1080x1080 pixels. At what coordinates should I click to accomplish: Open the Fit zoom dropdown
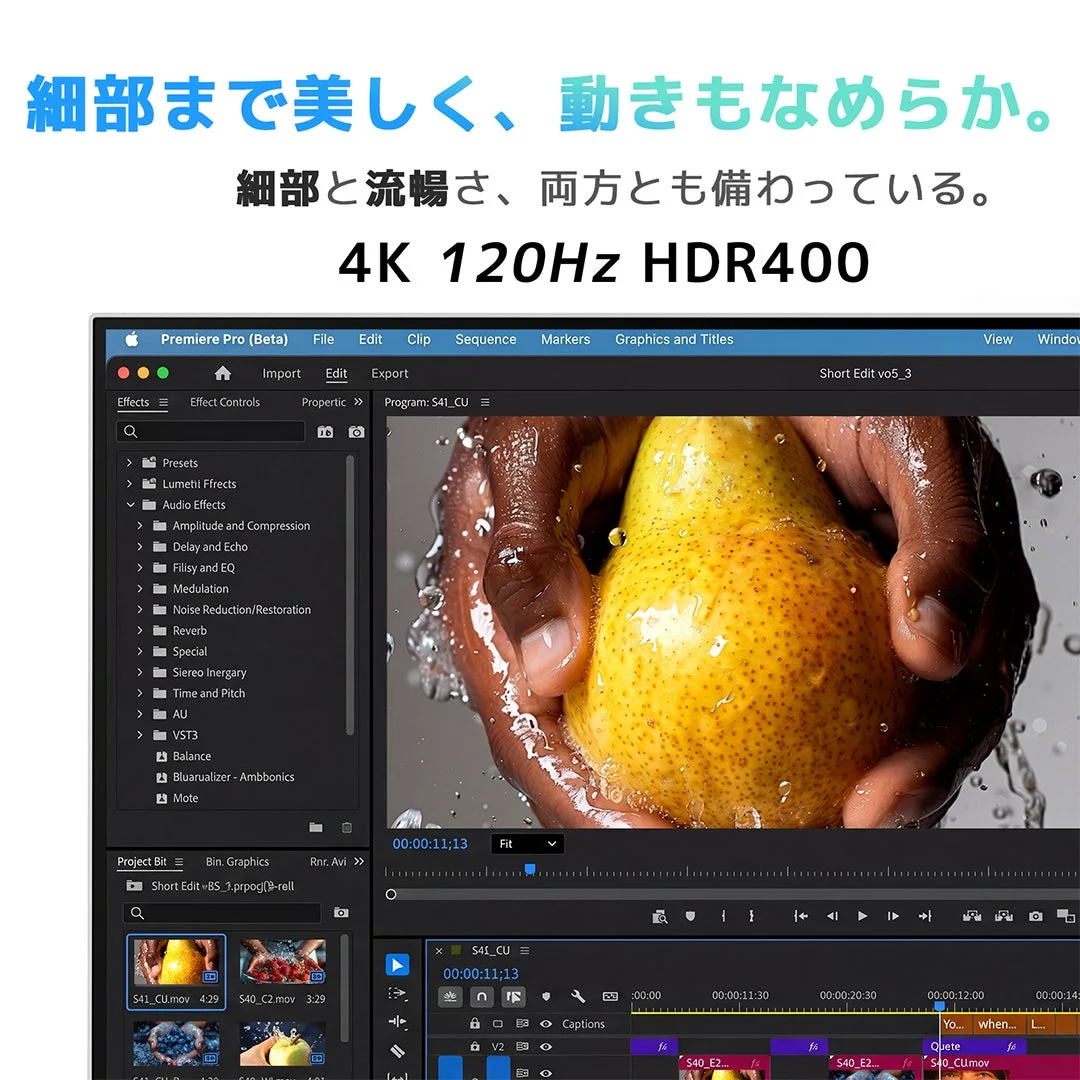(527, 844)
